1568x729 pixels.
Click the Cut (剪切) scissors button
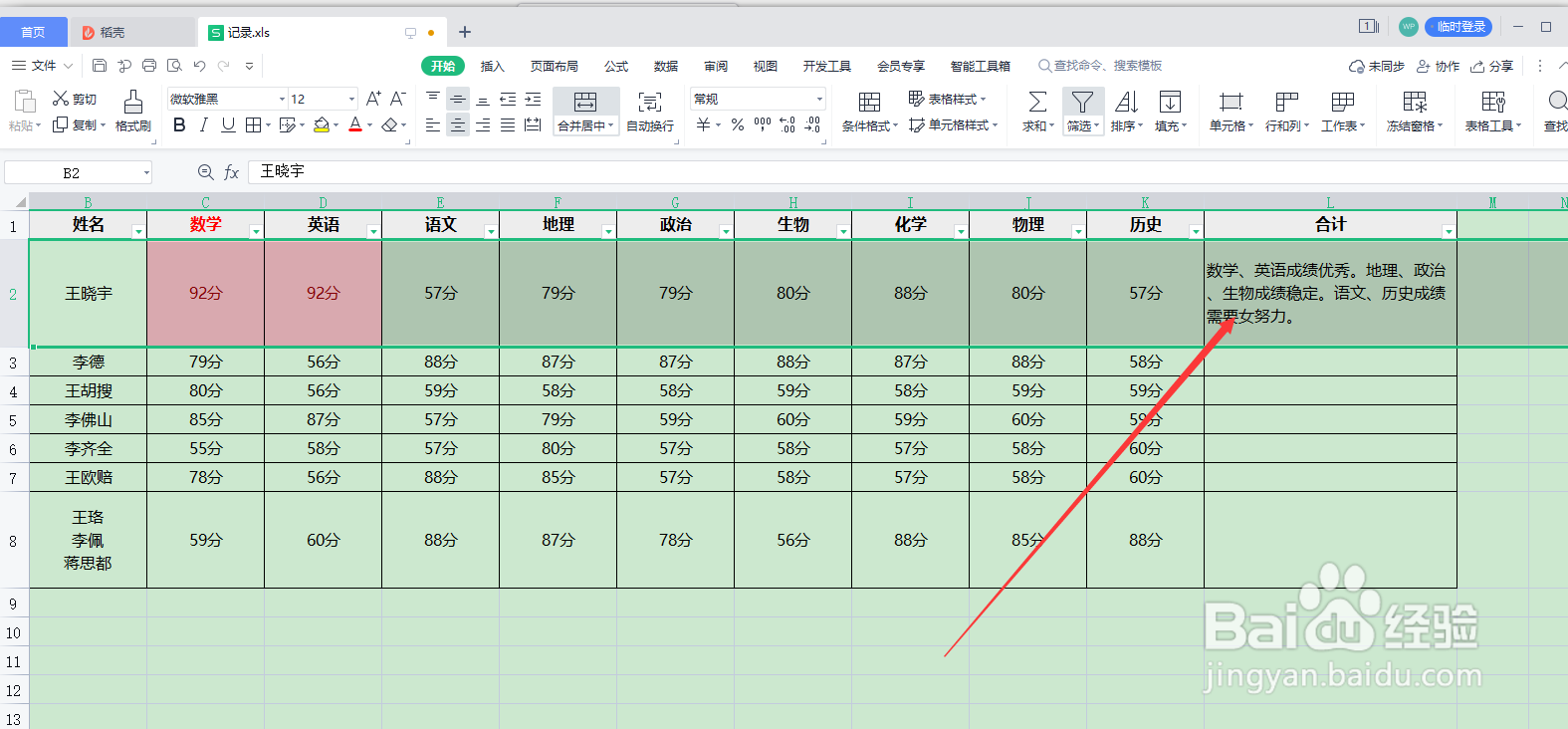[x=75, y=99]
